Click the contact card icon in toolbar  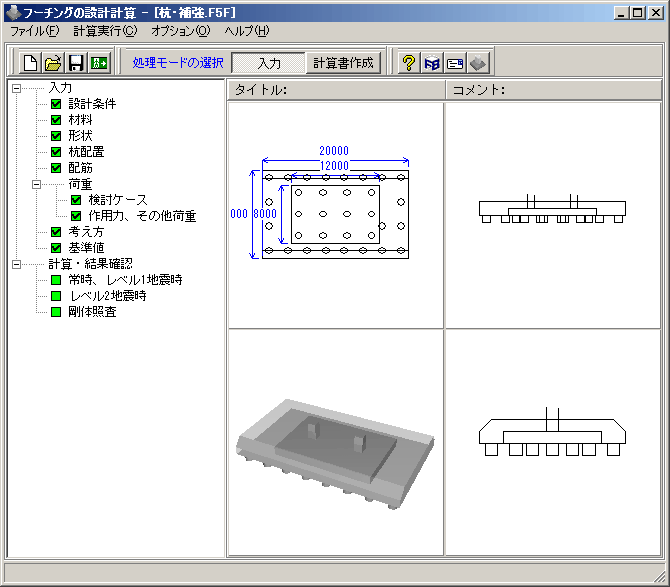click(x=455, y=63)
